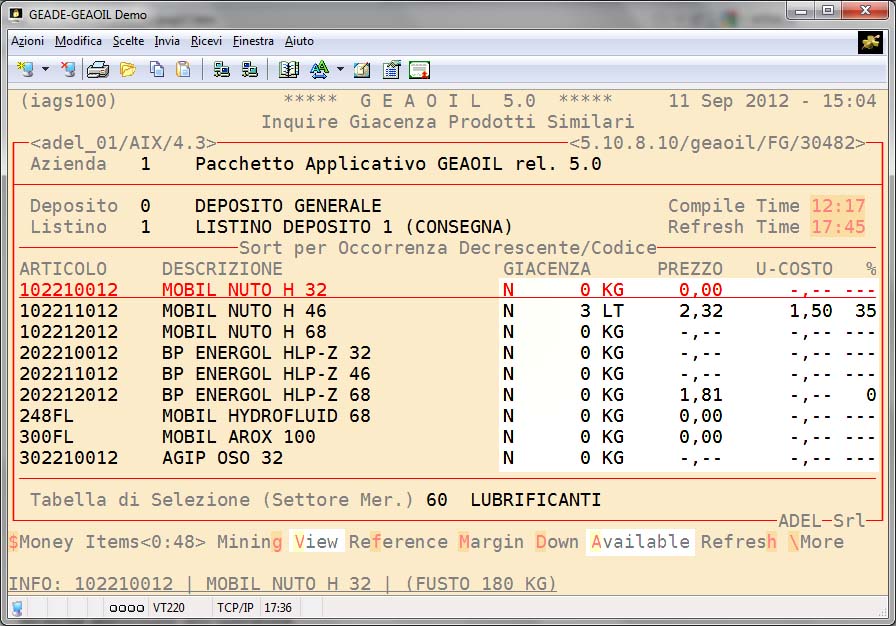Click the new connection toolbar icon
The image size is (896, 626).
(x=26, y=70)
